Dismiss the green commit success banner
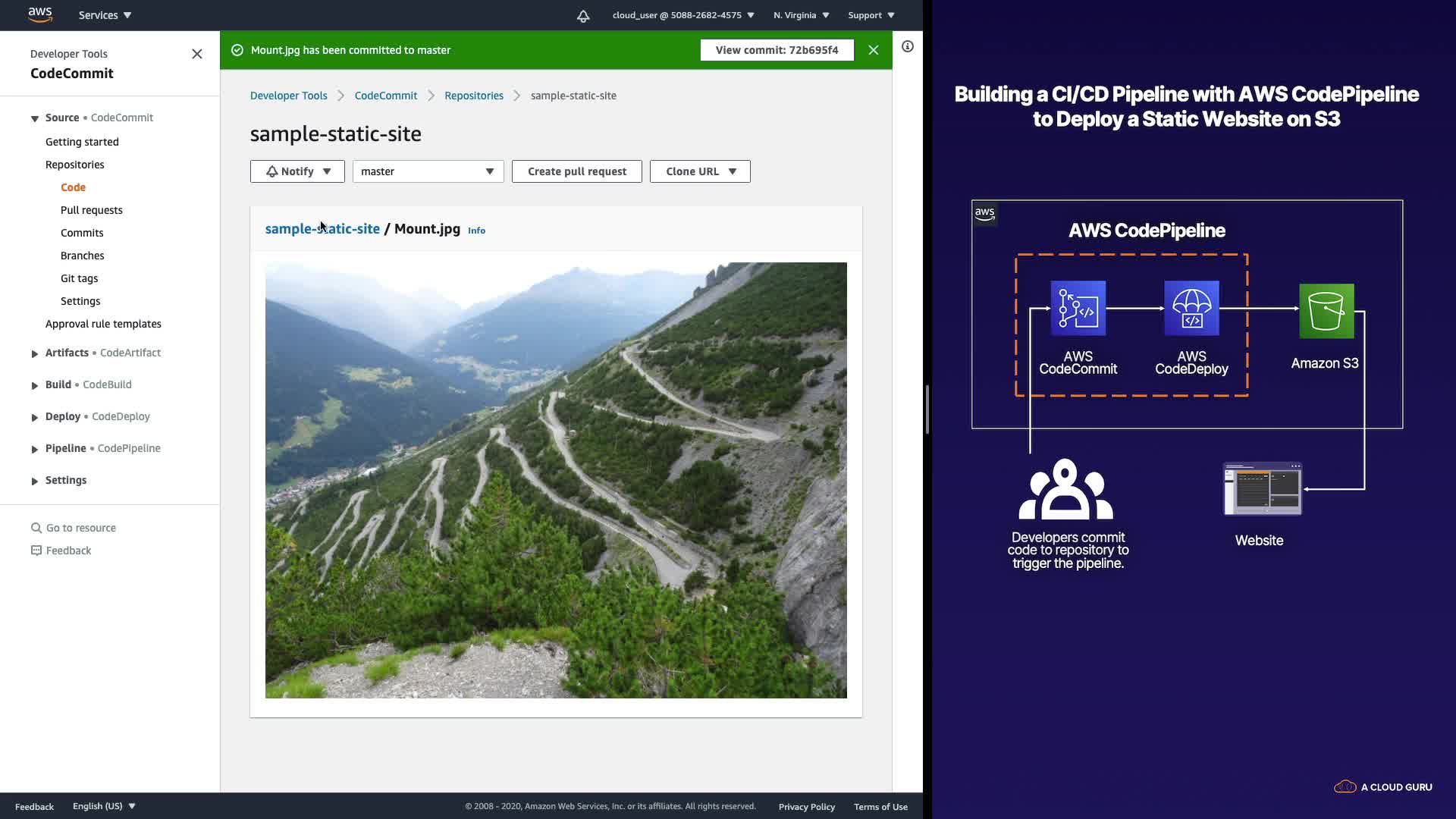The width and height of the screenshot is (1456, 819). [874, 50]
